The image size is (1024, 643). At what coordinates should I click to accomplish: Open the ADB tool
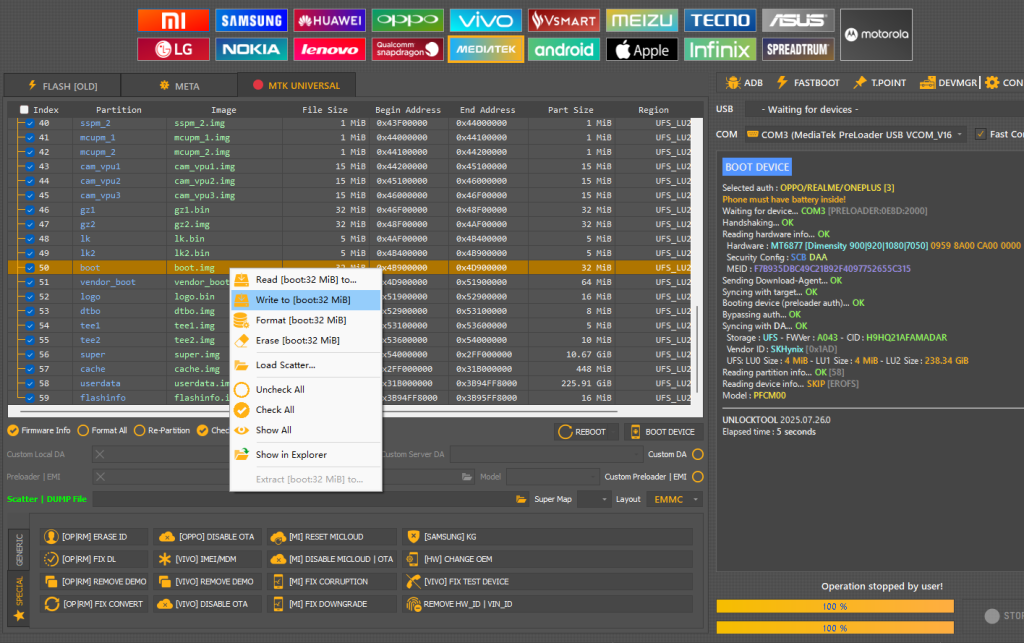(x=744, y=83)
